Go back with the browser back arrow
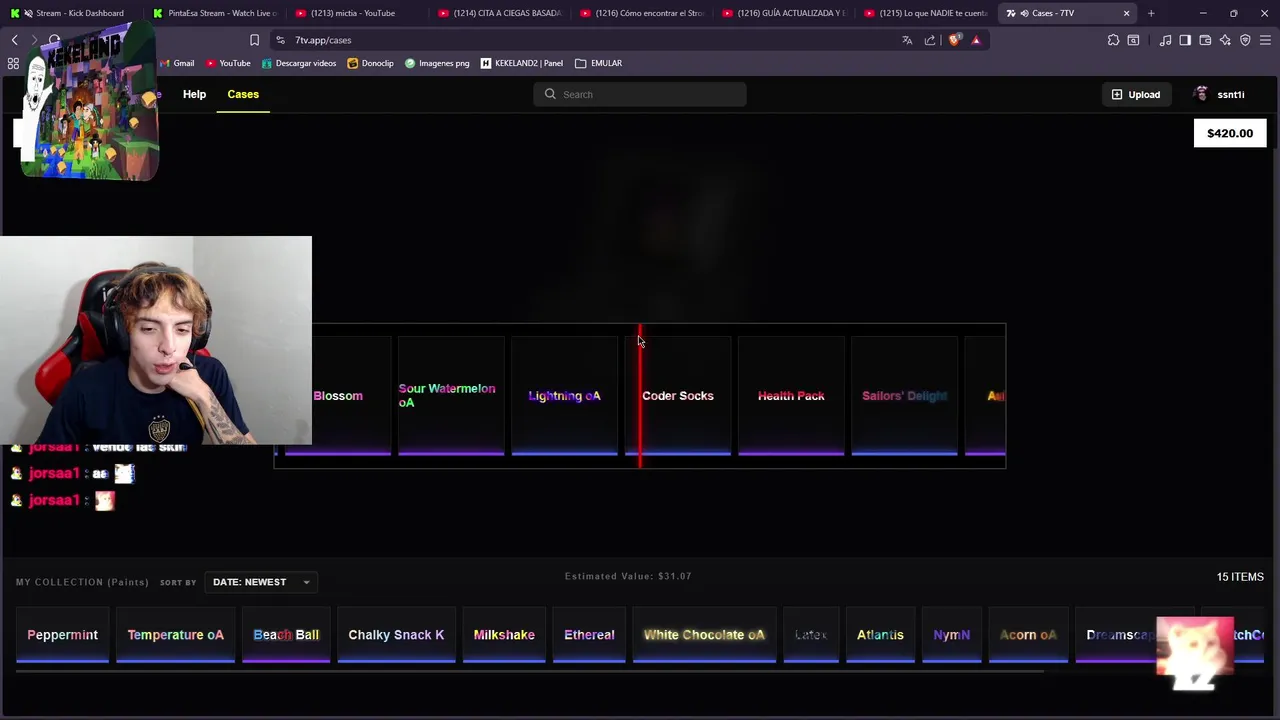This screenshot has height=720, width=1280. tap(14, 40)
